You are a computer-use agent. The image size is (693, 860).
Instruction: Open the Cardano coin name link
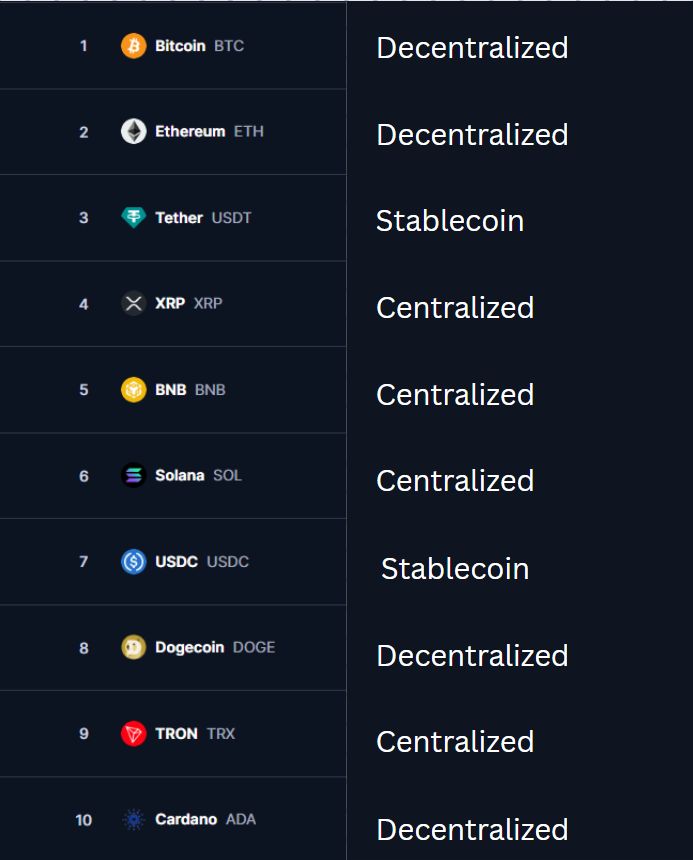tap(186, 820)
